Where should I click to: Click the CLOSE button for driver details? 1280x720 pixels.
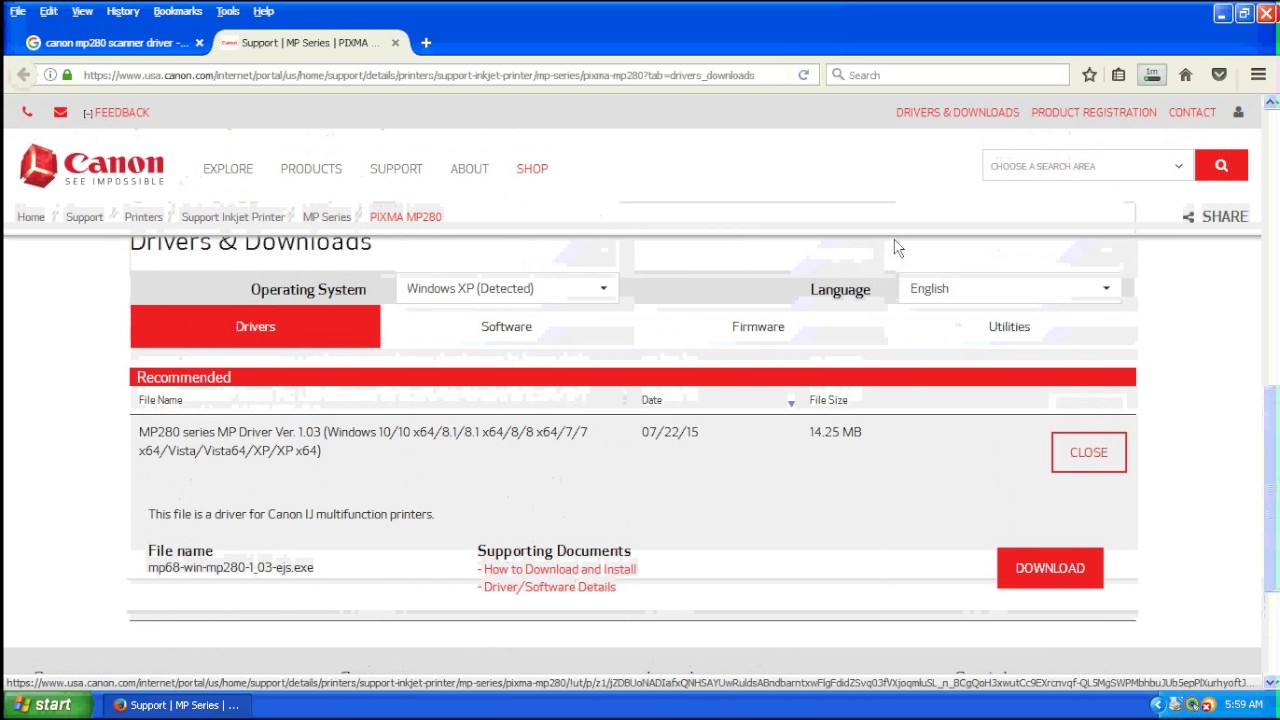pos(1089,452)
